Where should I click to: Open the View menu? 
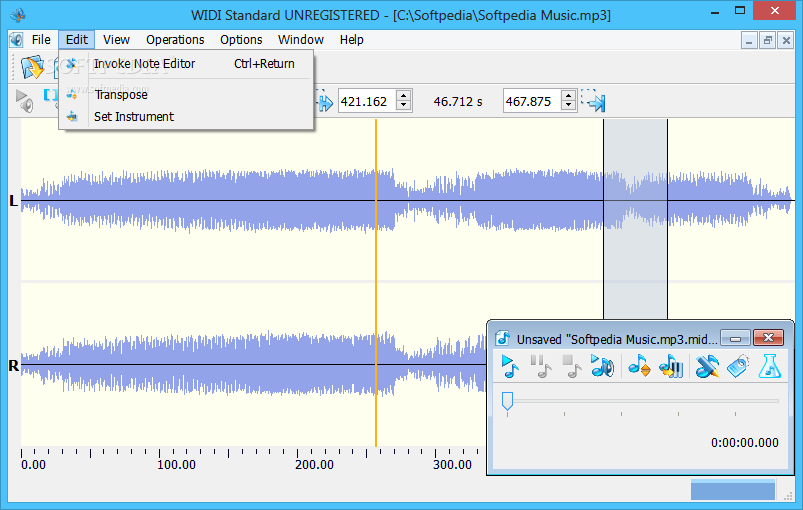click(116, 39)
